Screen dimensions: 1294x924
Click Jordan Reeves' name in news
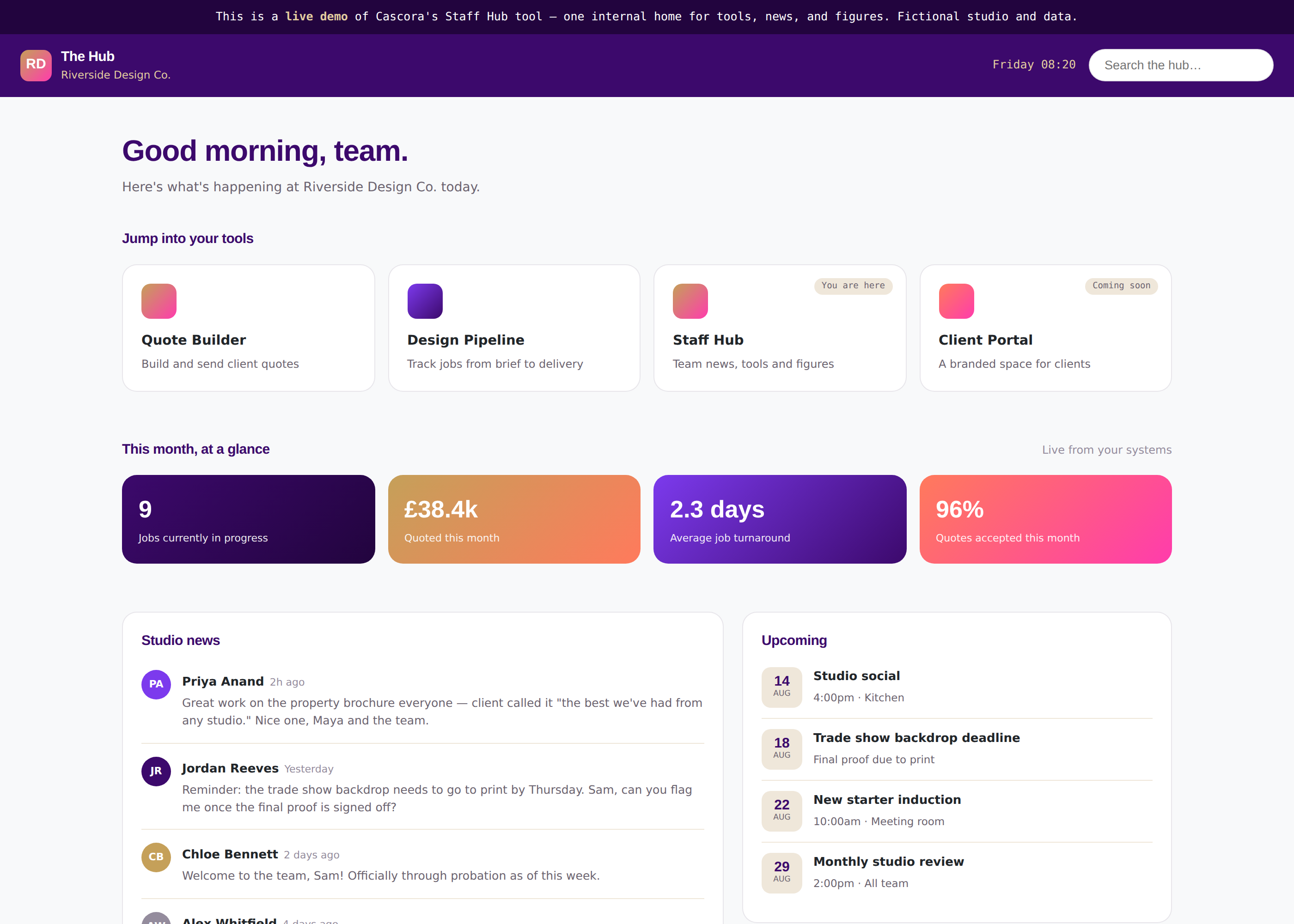coord(230,768)
